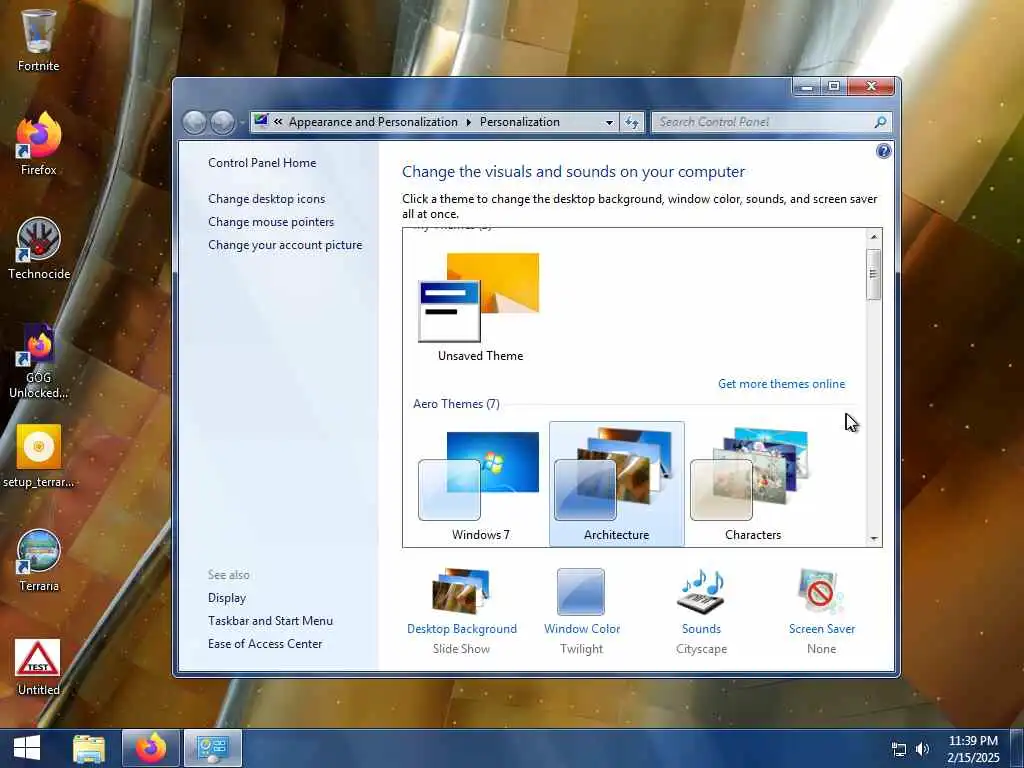Screen dimensions: 1024x768
Task: Maximize the Personalization window
Action: [833, 86]
